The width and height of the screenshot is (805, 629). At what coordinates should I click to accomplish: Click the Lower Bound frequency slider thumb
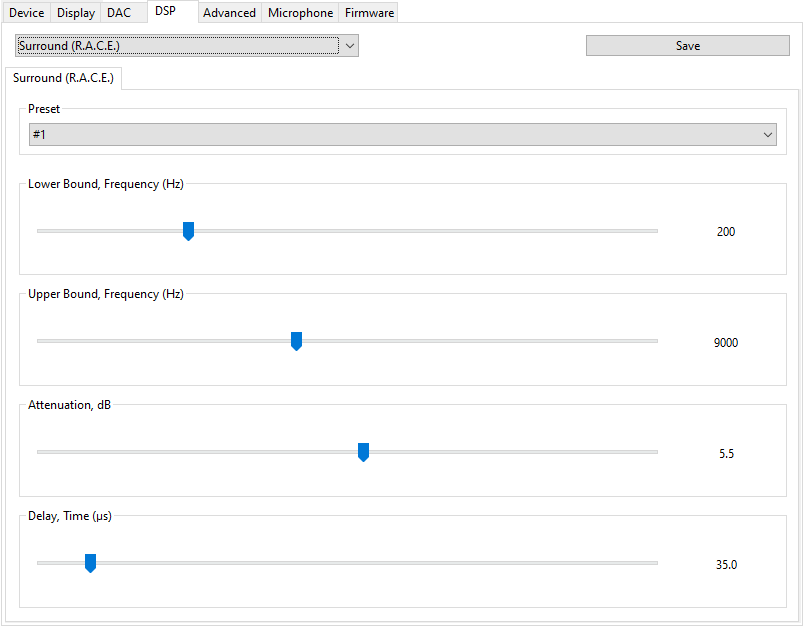[x=188, y=231]
